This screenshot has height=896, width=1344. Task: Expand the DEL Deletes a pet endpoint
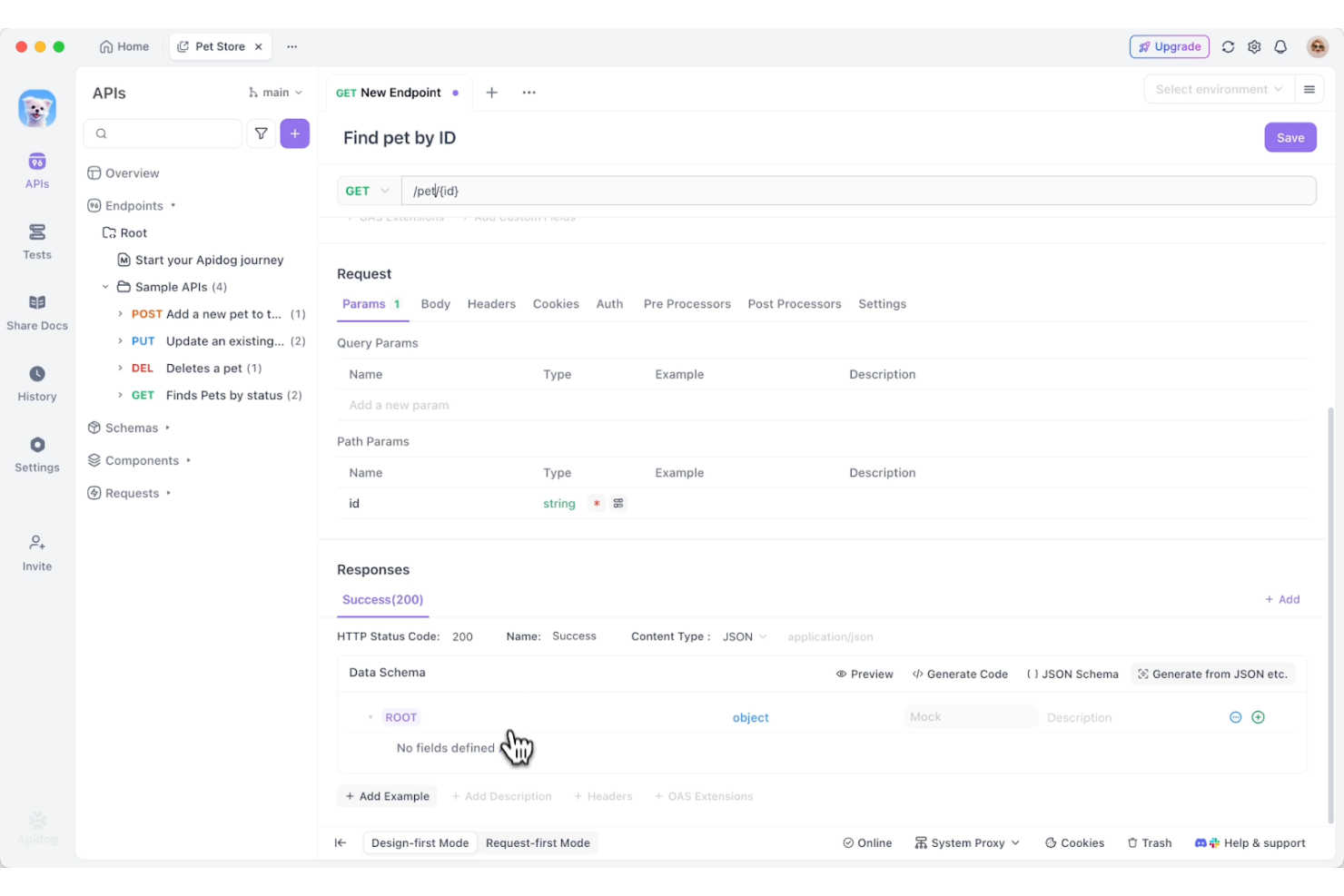[120, 369]
